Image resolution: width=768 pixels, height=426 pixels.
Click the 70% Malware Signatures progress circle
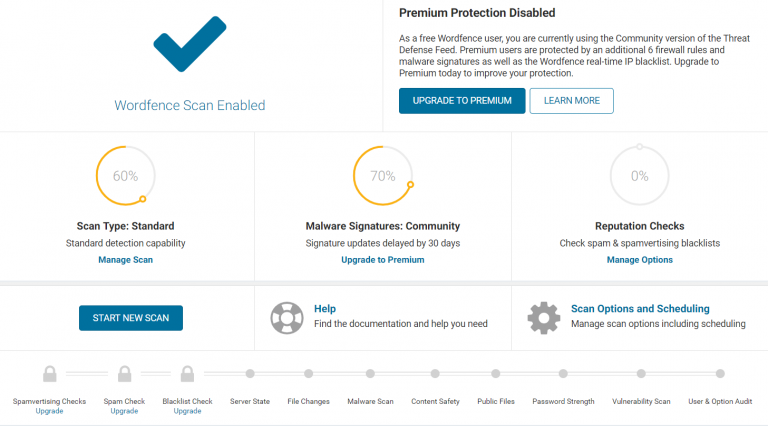[383, 175]
